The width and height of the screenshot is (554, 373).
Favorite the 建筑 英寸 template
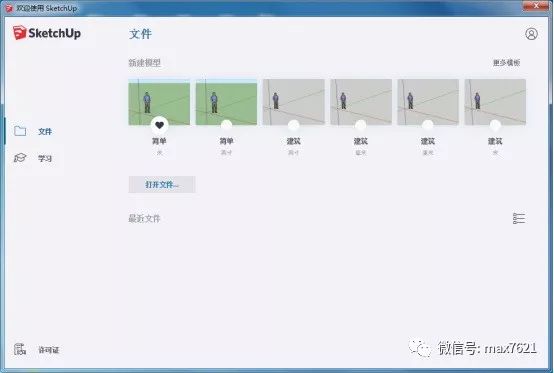(293, 125)
